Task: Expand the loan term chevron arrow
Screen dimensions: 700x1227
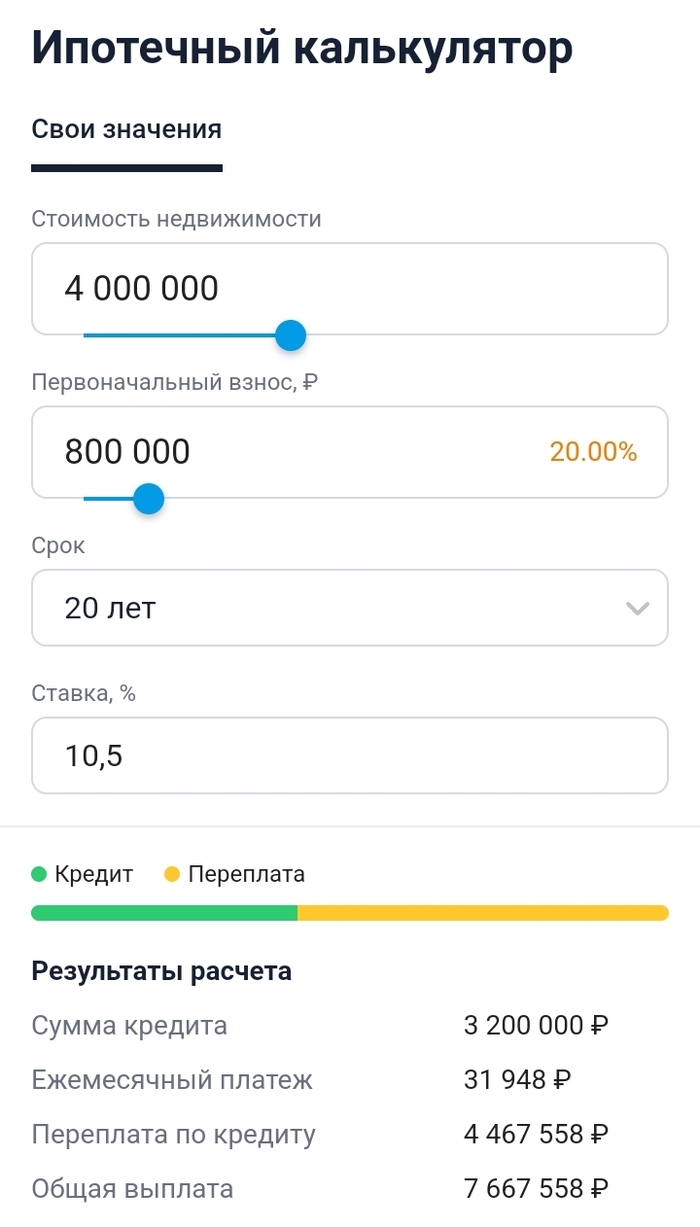Action: (x=637, y=608)
